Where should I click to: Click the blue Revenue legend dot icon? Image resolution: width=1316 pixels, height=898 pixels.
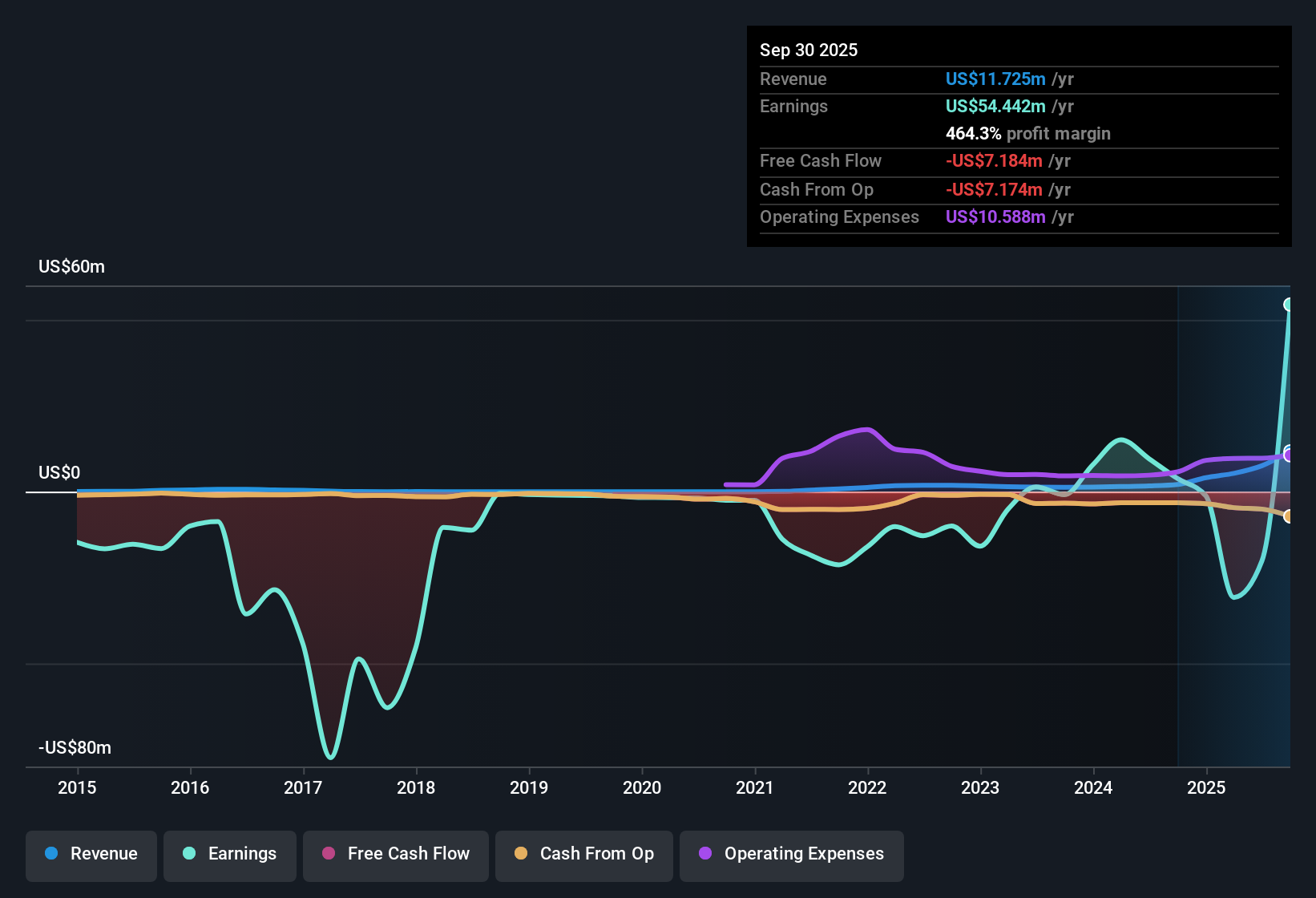[51, 854]
